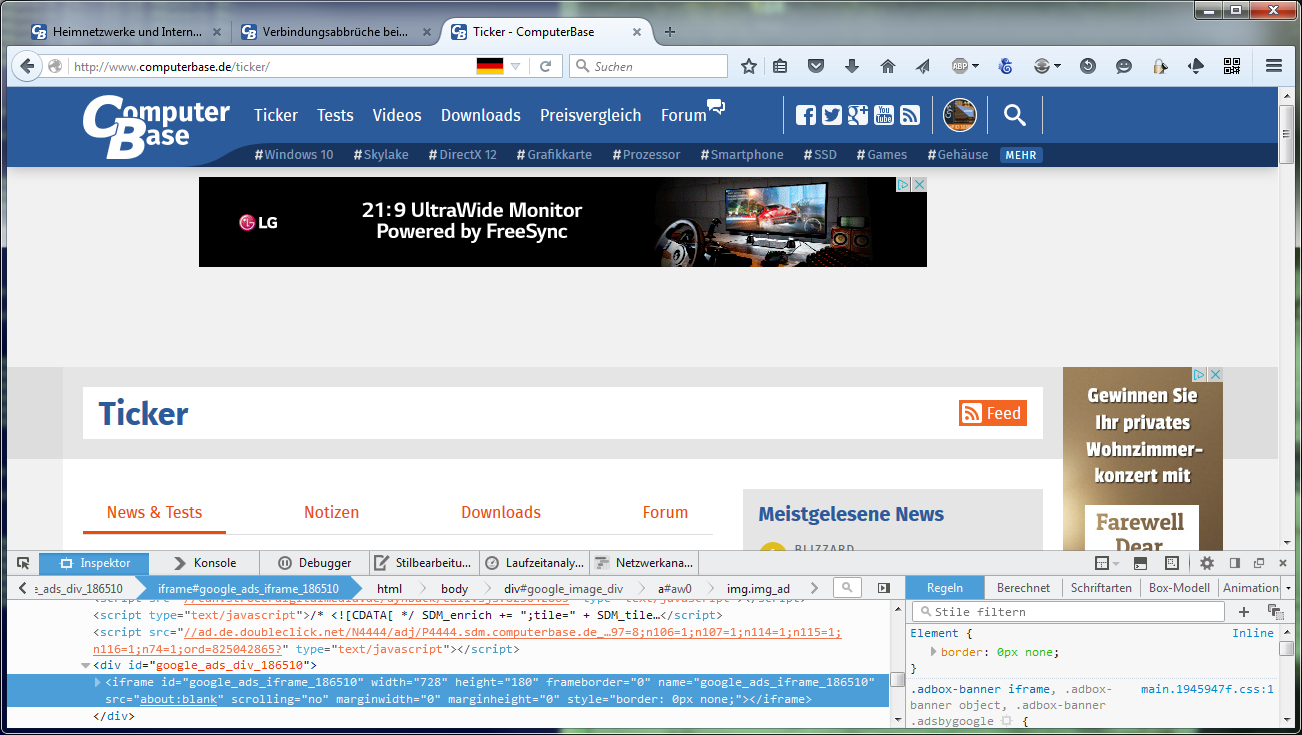
Task: Collapse the inspector sidebar pane
Action: click(884, 588)
